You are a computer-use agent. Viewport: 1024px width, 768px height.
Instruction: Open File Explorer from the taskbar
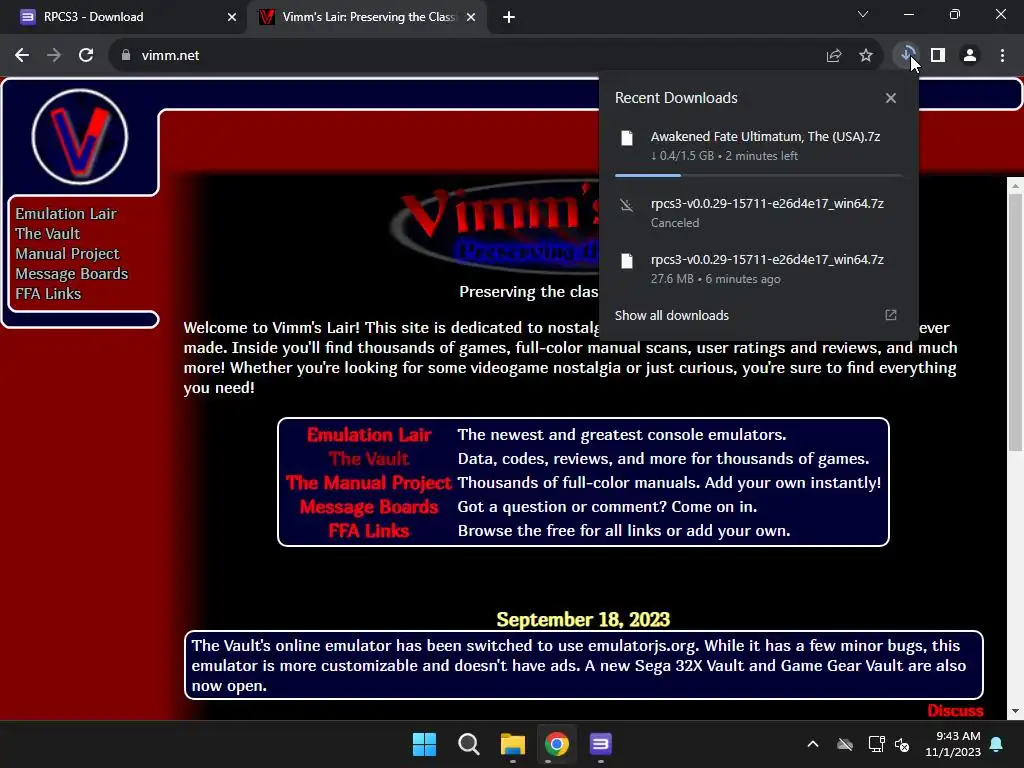(513, 744)
